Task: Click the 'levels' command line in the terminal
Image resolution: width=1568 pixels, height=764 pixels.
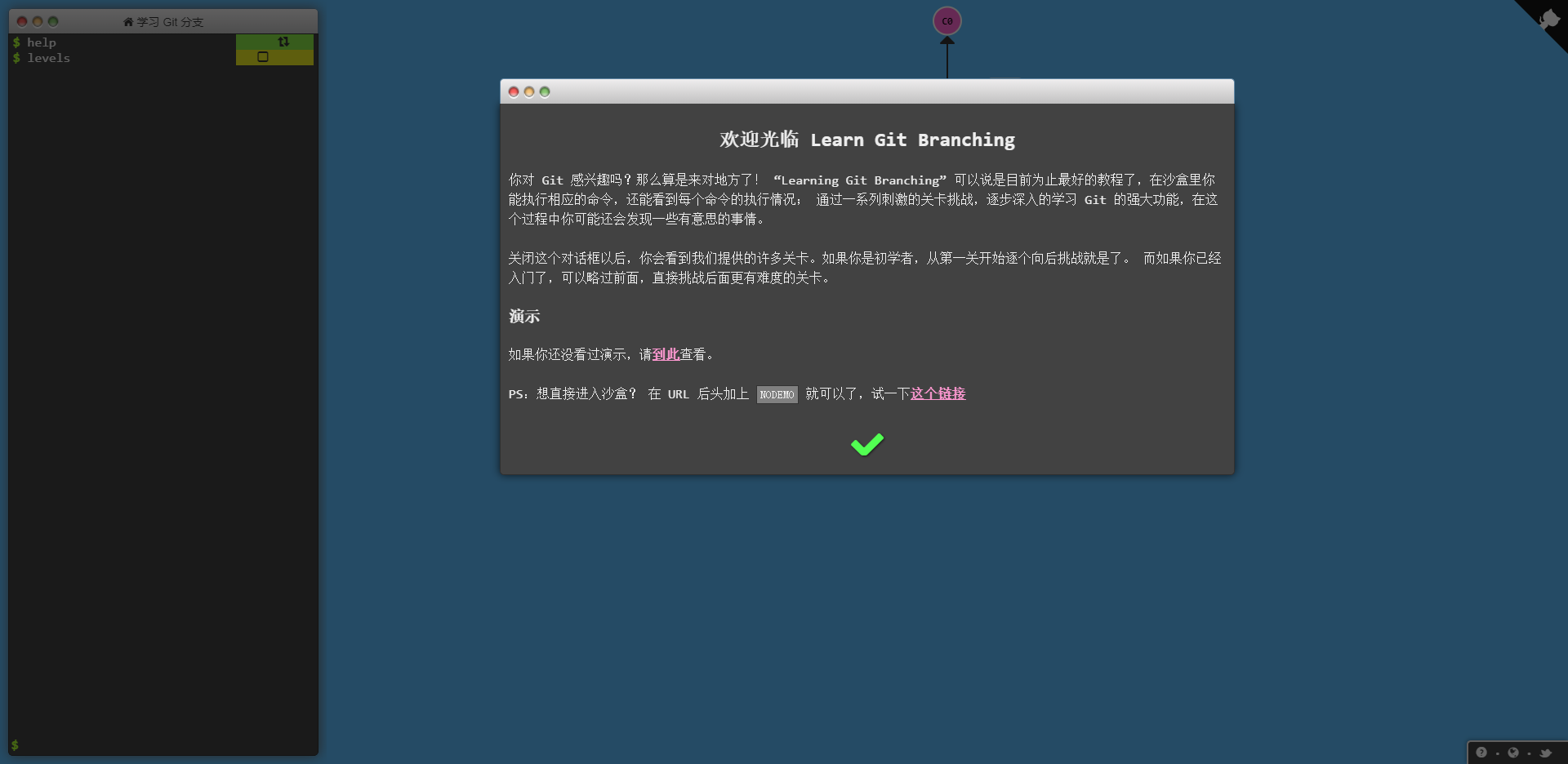Action: (x=48, y=58)
